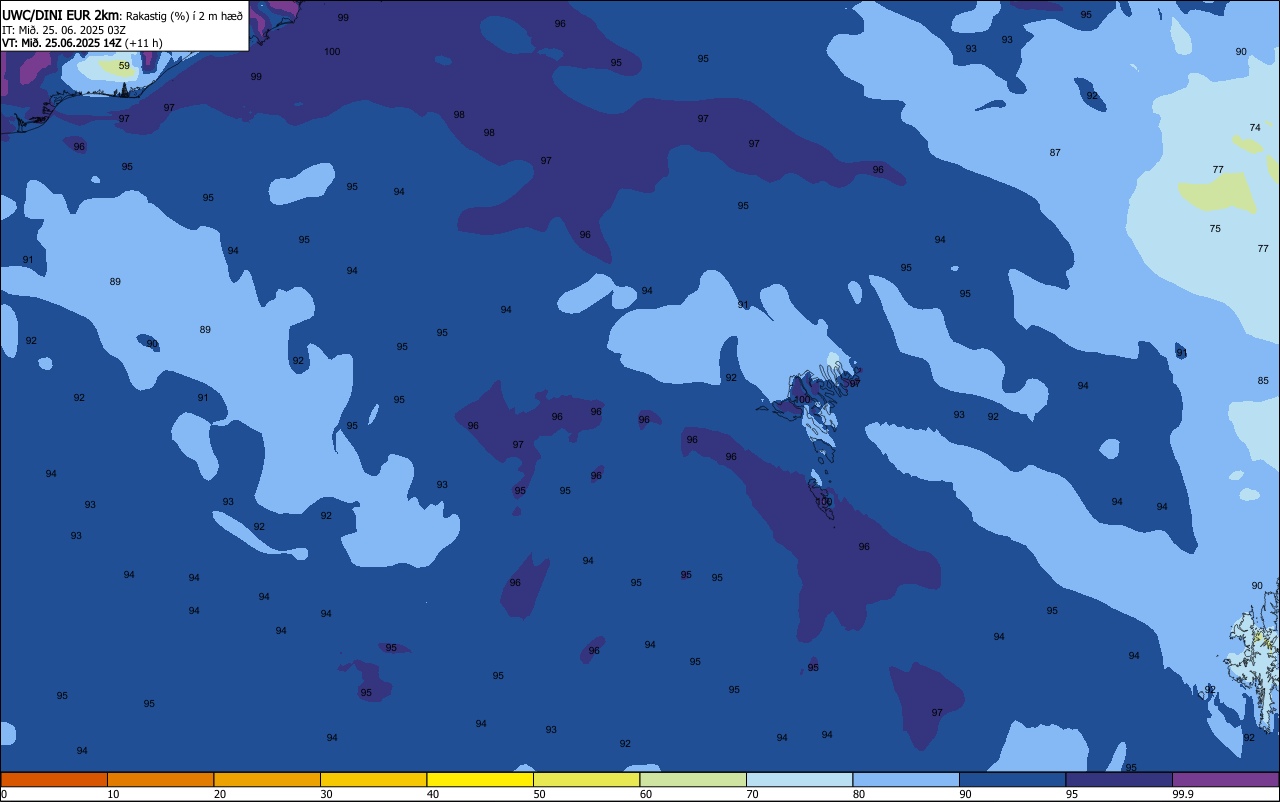Click the humidity value 87 on the map
Viewport: 1280px width, 802px height.
[1055, 152]
